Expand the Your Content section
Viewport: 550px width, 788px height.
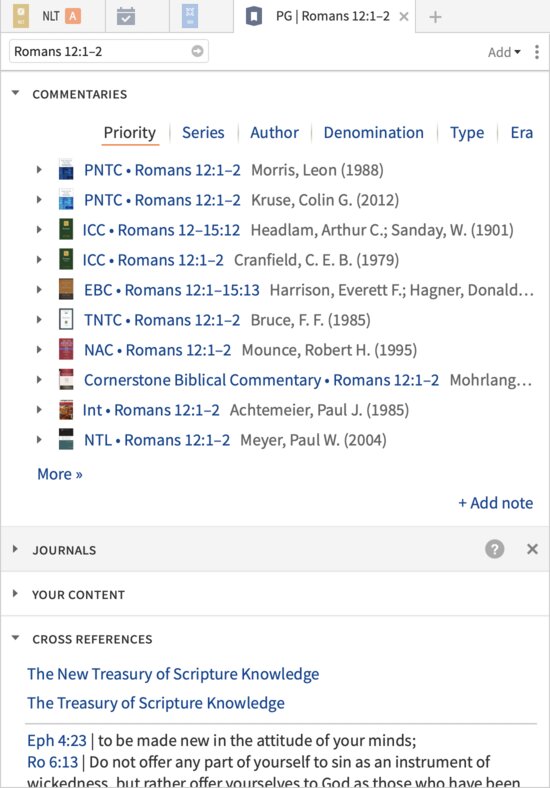click(15, 594)
